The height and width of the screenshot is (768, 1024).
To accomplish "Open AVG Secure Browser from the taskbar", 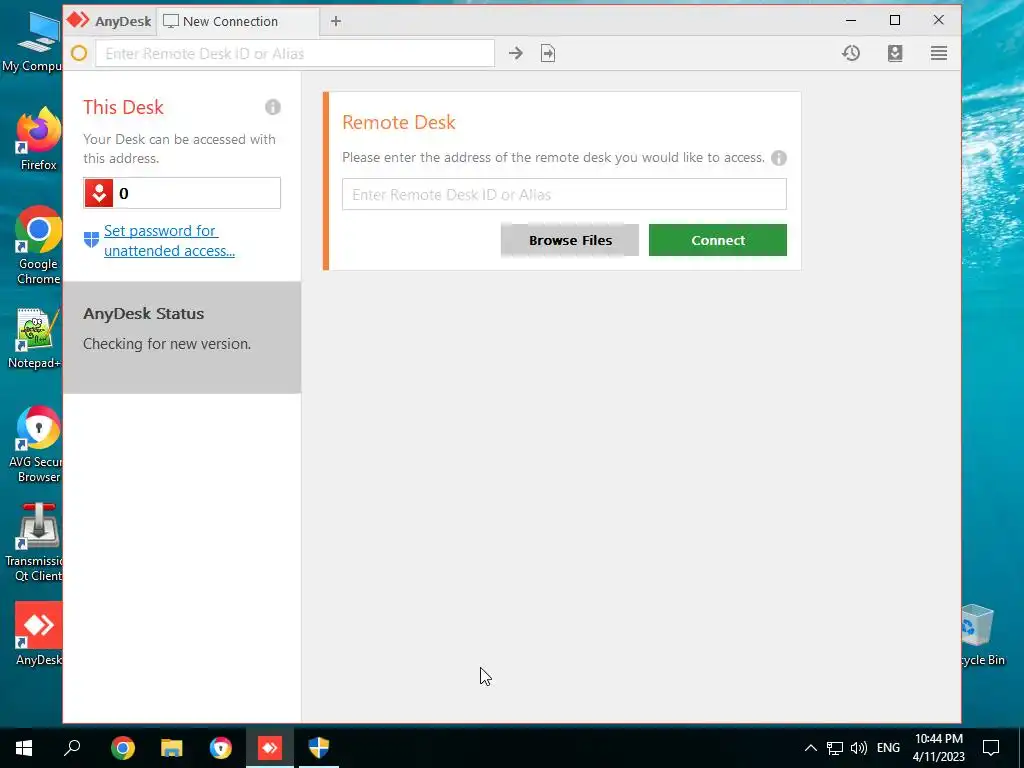I will 221,748.
